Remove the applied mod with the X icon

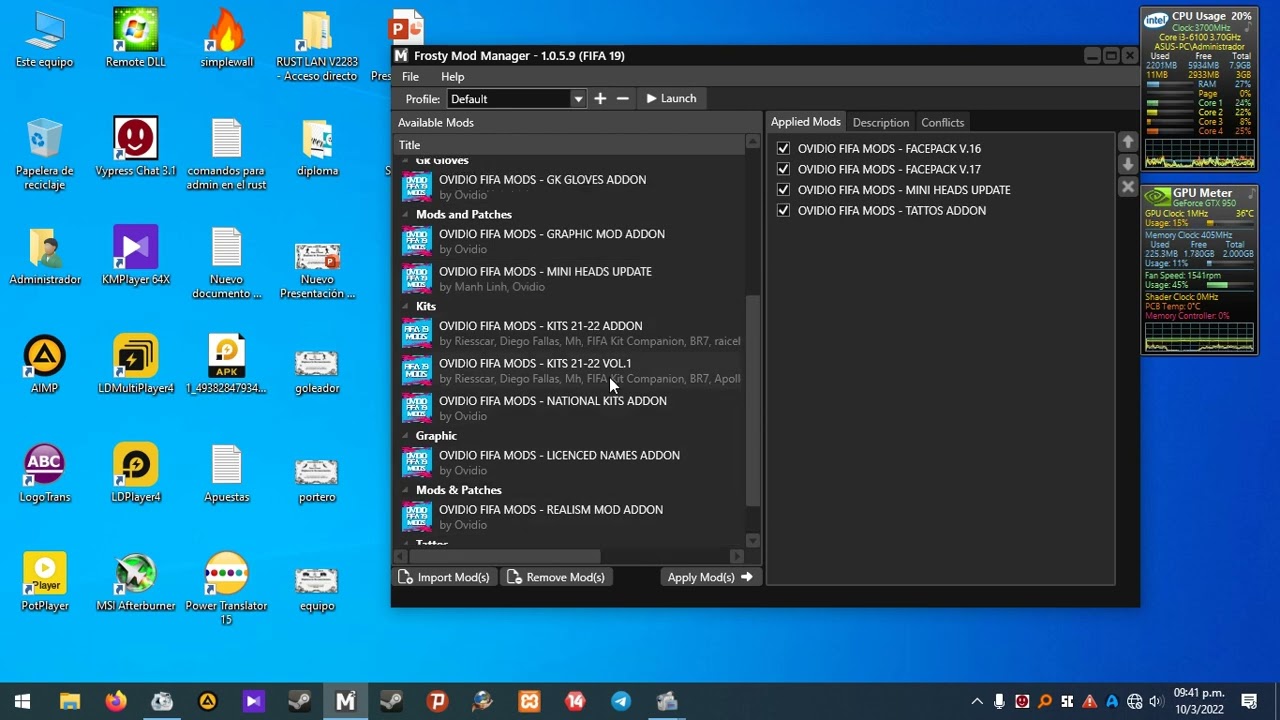[x=1128, y=187]
